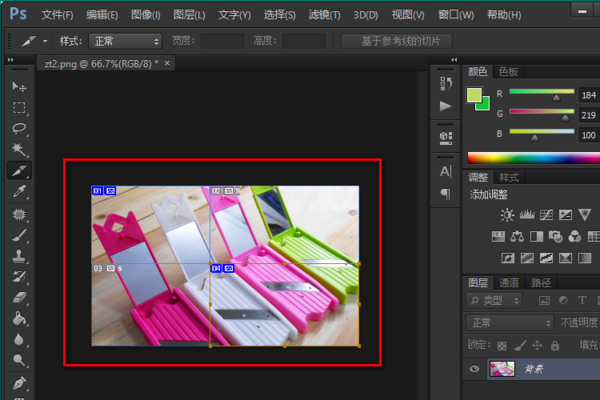Open the layer blend mode 正常 dropdown
This screenshot has width=600, height=400.
(x=510, y=323)
